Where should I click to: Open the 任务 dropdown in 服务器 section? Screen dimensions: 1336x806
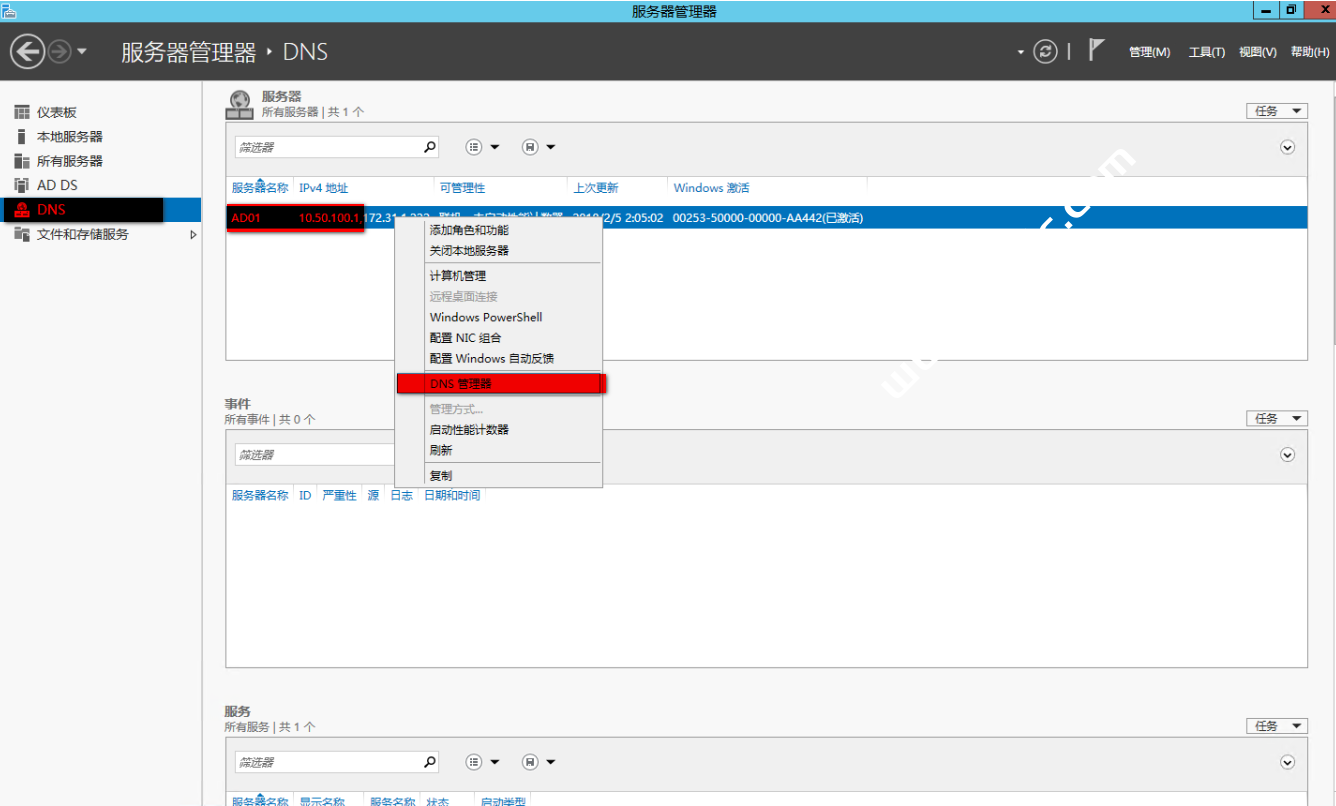coord(1276,111)
